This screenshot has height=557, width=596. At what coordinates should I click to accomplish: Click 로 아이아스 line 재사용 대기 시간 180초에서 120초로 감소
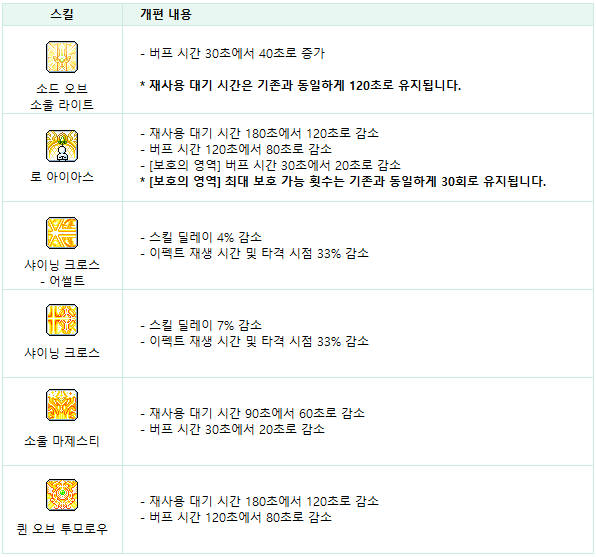click(x=260, y=133)
